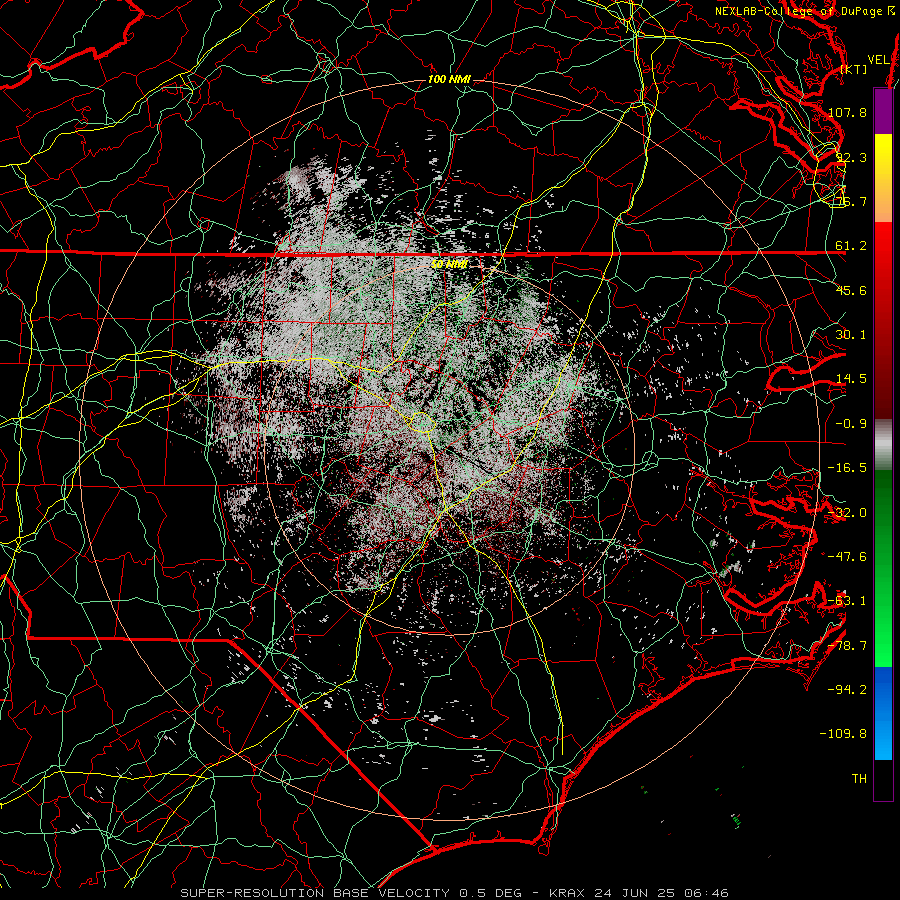This screenshot has width=900, height=900.
Task: Click the 45.6 legend value
Action: (x=851, y=290)
